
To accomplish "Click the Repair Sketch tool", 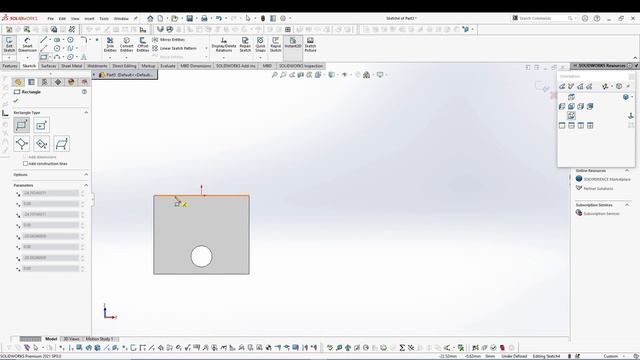I will [x=245, y=44].
